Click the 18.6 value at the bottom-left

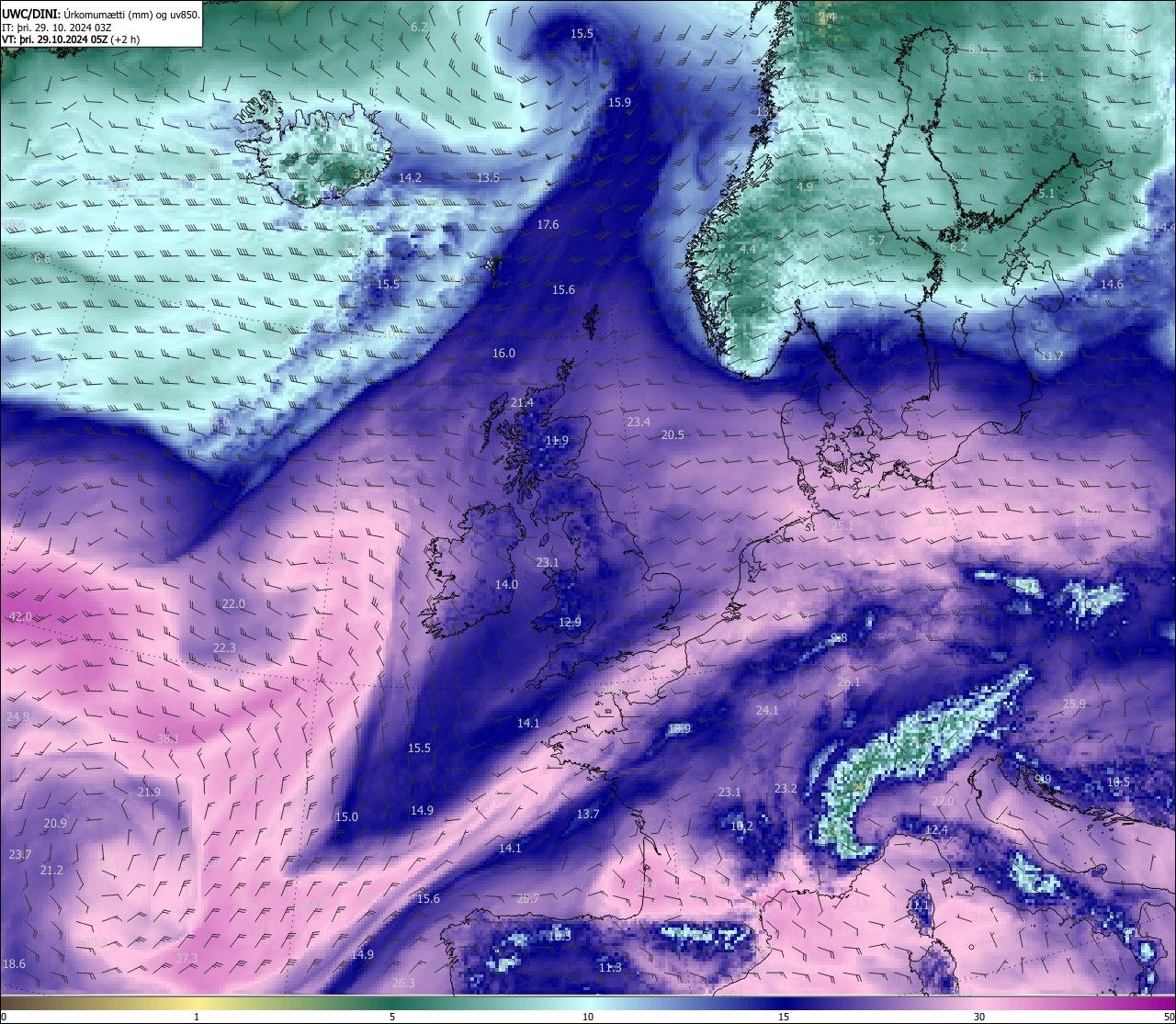click(x=14, y=963)
